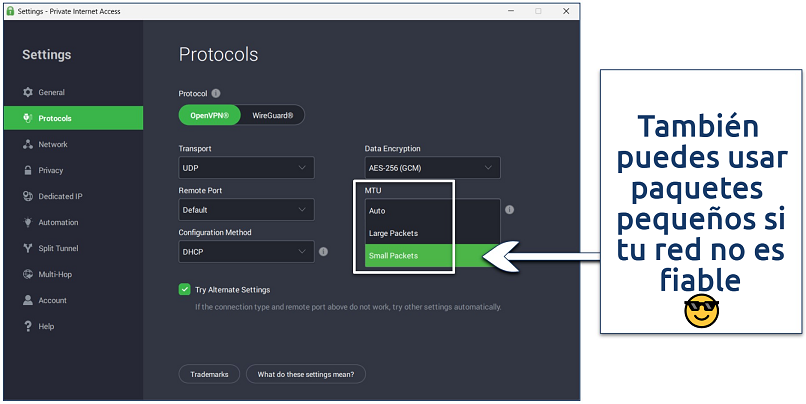Screen dimensions: 806x404
Task: Click the Protocols page heading
Action: (x=218, y=54)
